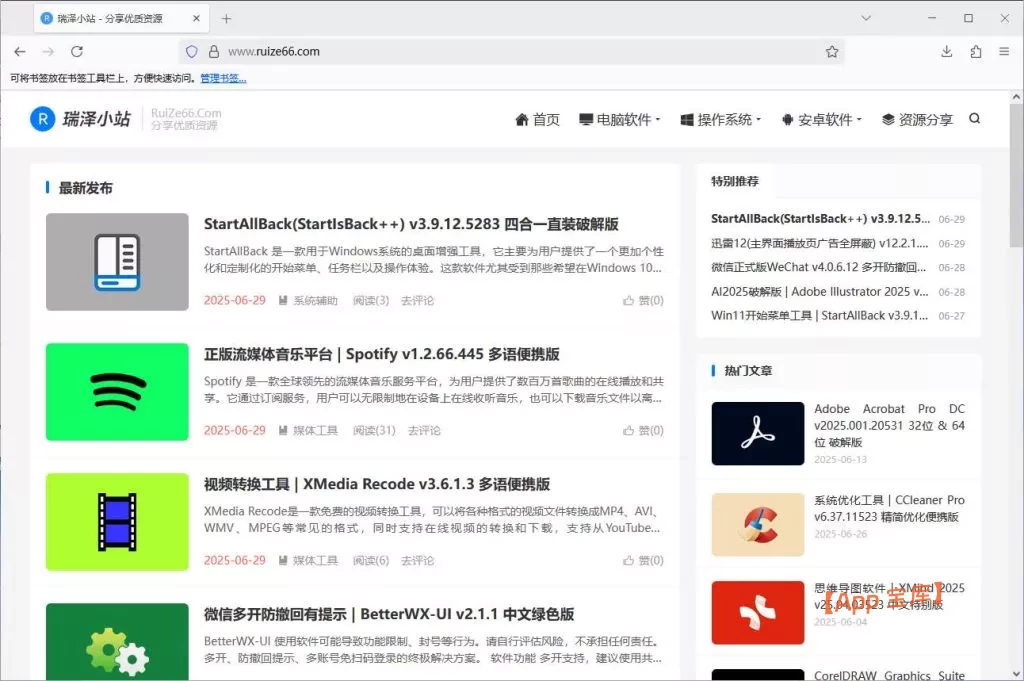Navigate back using the browser back arrow

coord(20,51)
